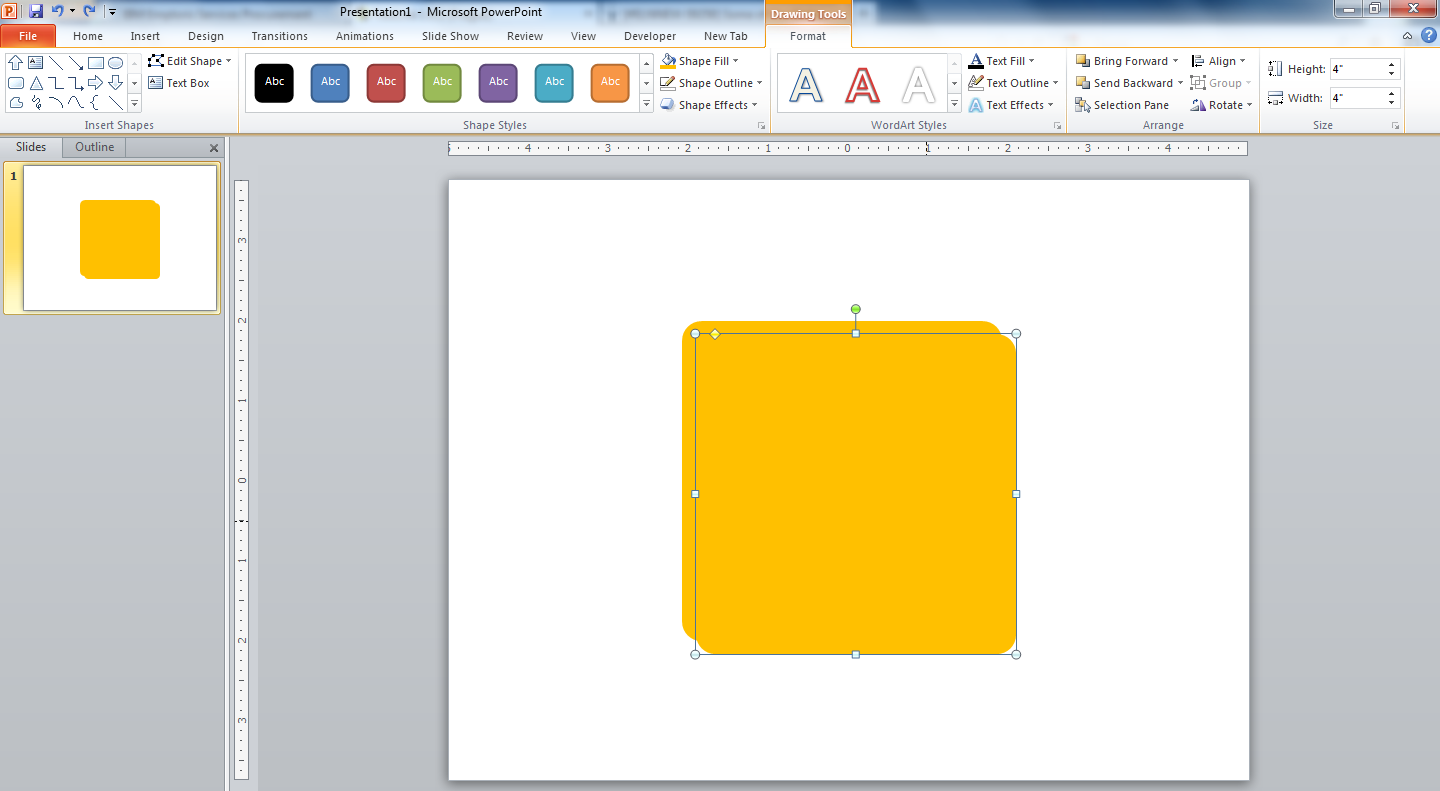Viewport: 1440px width, 791px height.
Task: Open the Size group dialog launcher
Action: click(x=1395, y=126)
